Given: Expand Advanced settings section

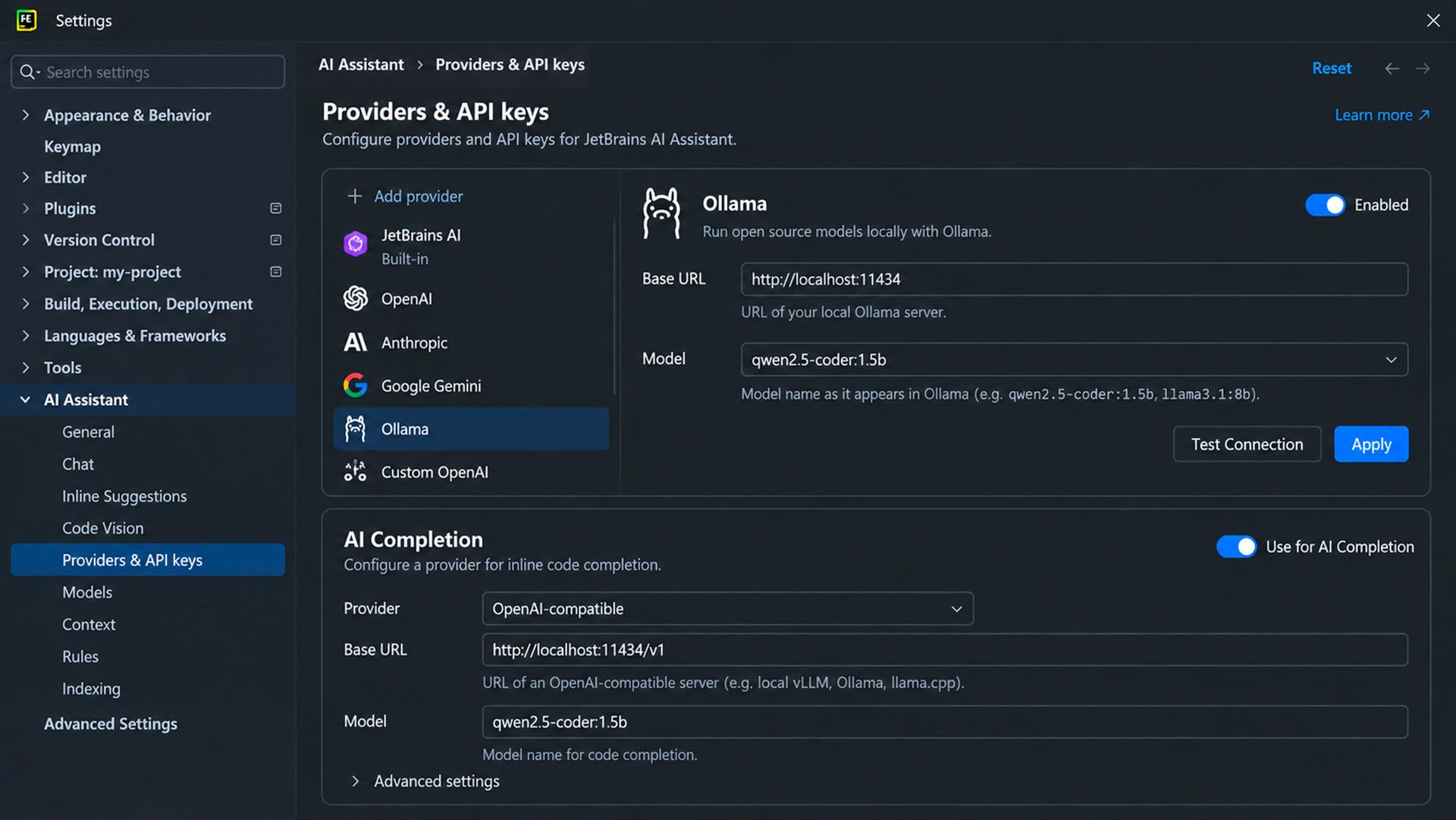Looking at the screenshot, I should point(355,781).
